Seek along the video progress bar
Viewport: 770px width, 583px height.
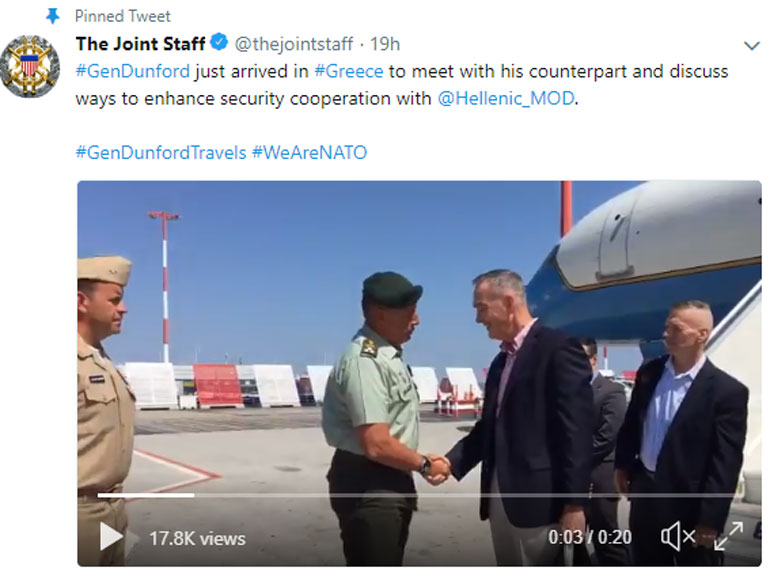click(419, 495)
